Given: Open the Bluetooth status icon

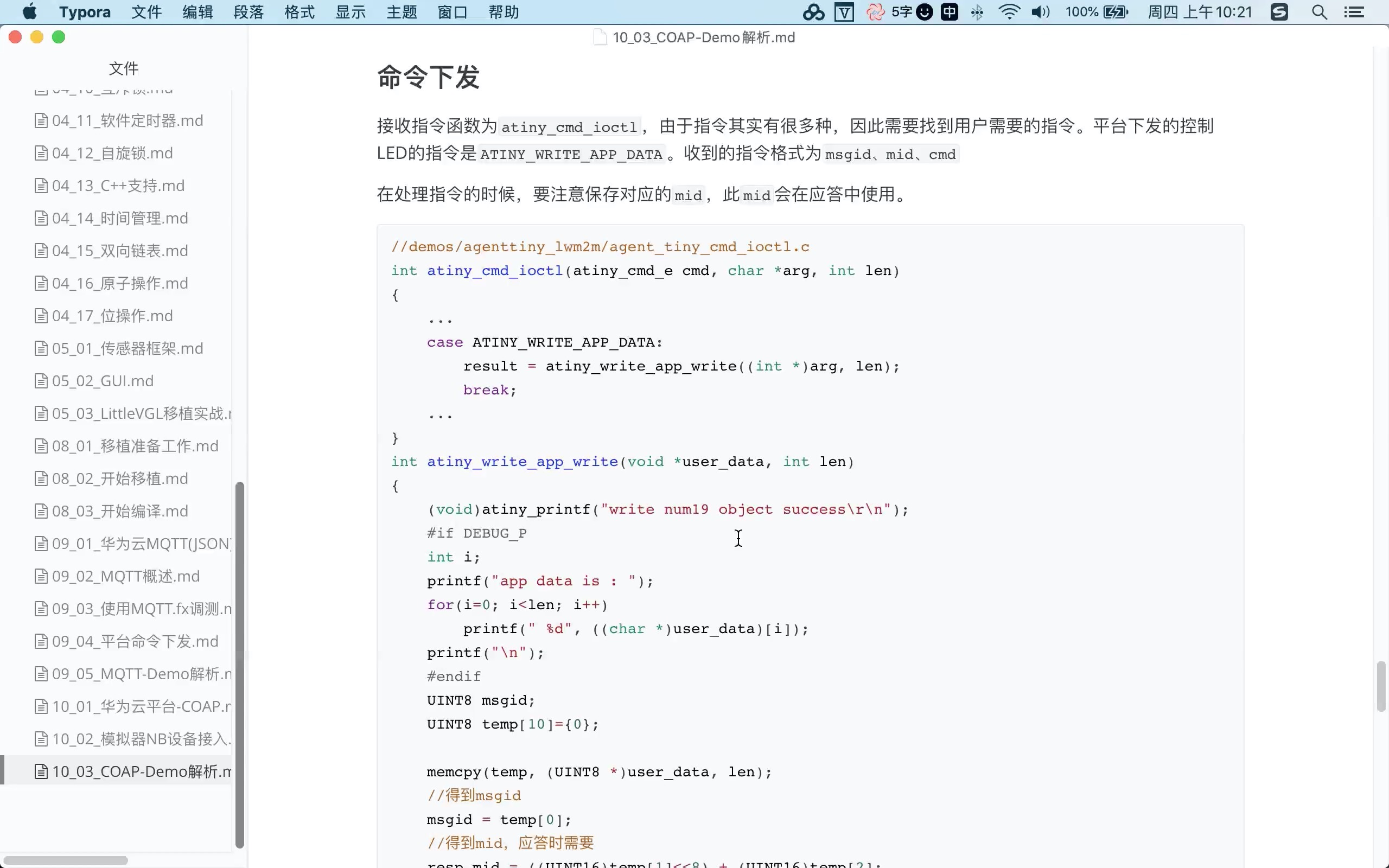Looking at the screenshot, I should pyautogui.click(x=977, y=12).
